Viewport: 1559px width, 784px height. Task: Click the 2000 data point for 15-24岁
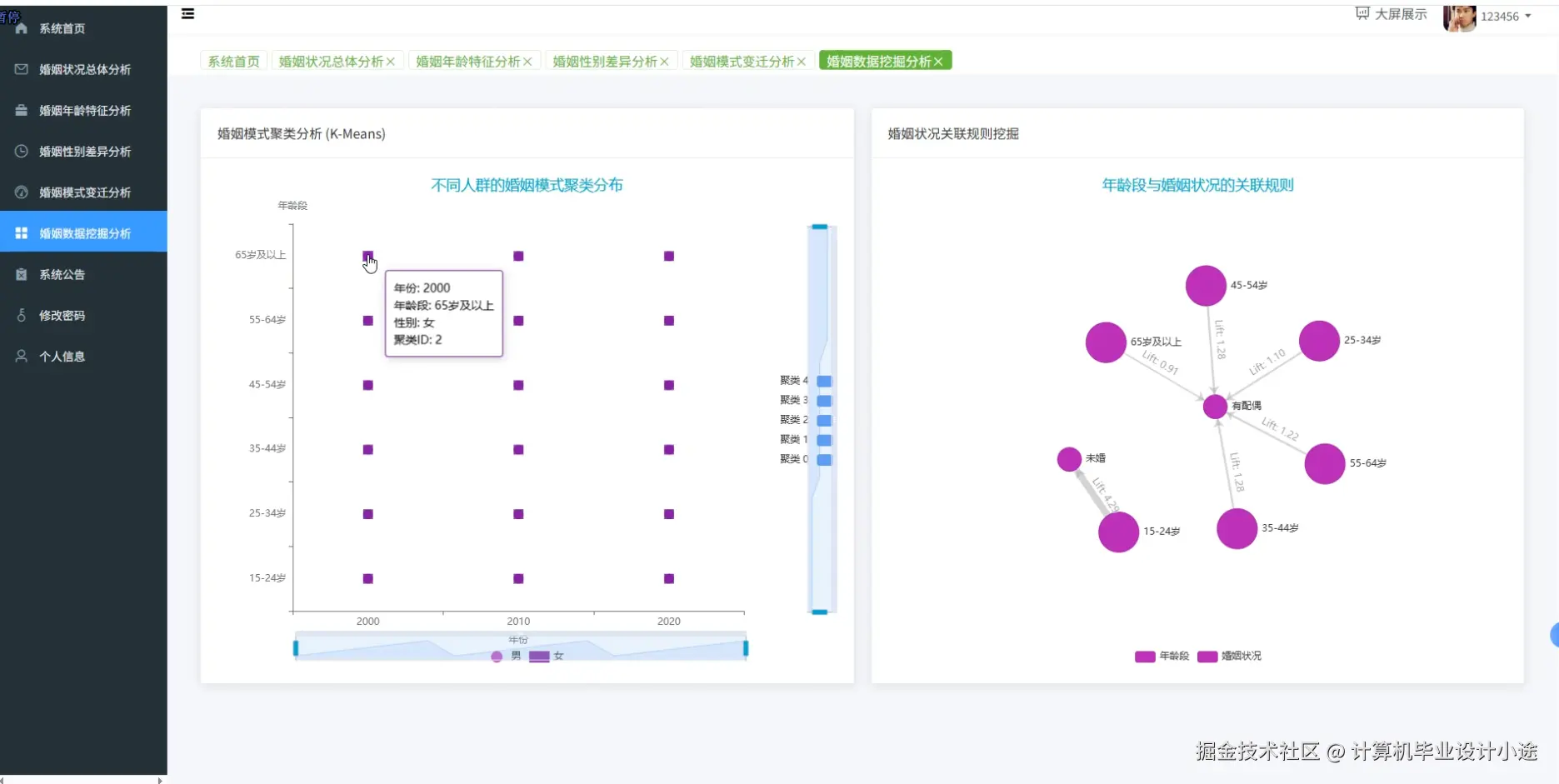click(x=368, y=579)
